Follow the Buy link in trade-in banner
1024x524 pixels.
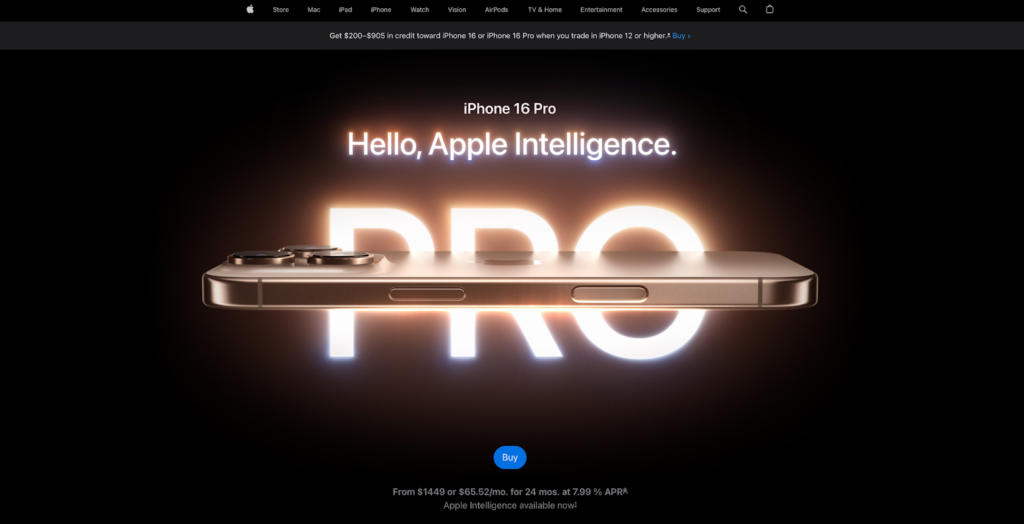pyautogui.click(x=681, y=36)
